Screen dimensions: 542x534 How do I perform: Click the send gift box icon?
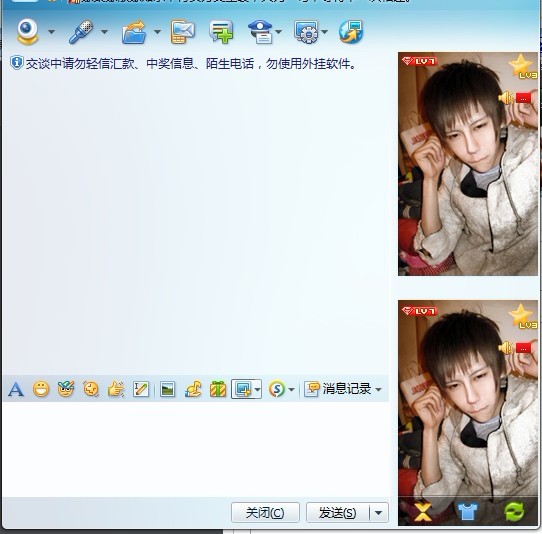coord(218,390)
